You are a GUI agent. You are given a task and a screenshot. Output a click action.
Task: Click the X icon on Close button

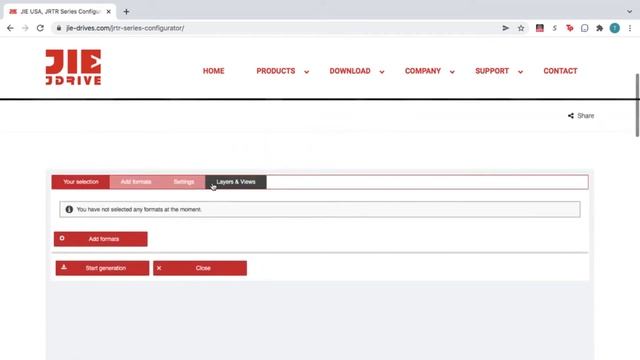pyautogui.click(x=159, y=268)
